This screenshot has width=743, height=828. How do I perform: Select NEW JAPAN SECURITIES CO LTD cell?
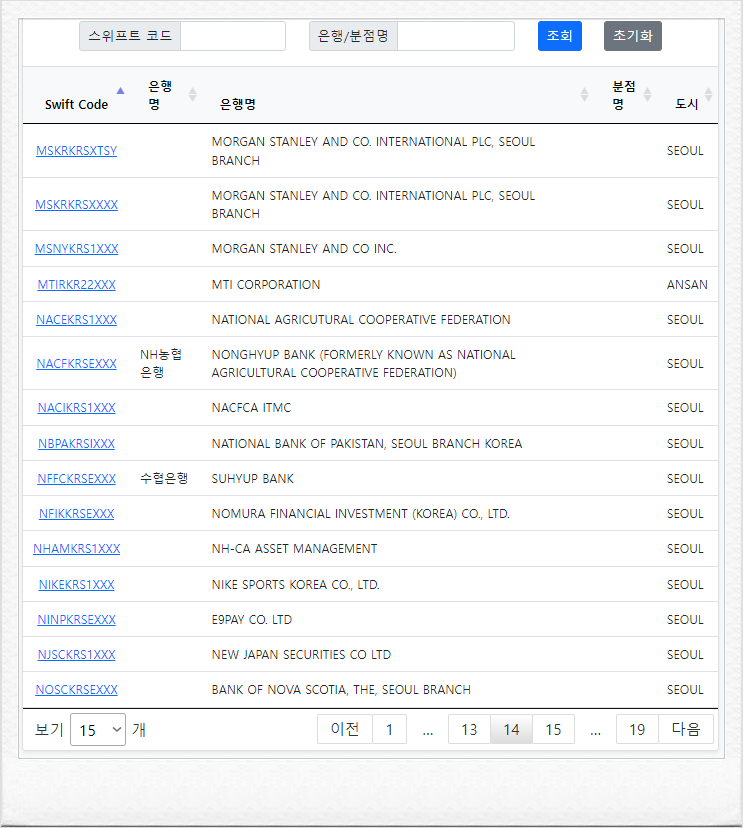[x=302, y=654]
